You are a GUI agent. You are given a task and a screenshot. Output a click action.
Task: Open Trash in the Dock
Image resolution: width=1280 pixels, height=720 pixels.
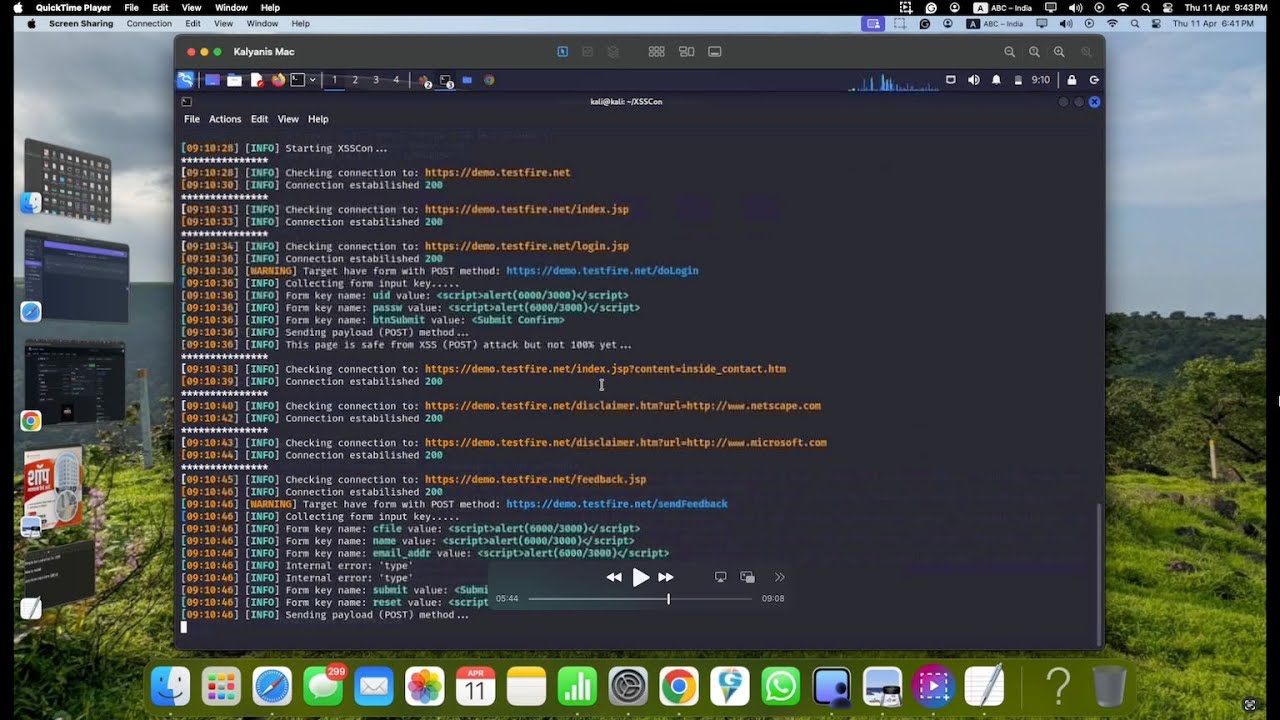coord(1109,687)
